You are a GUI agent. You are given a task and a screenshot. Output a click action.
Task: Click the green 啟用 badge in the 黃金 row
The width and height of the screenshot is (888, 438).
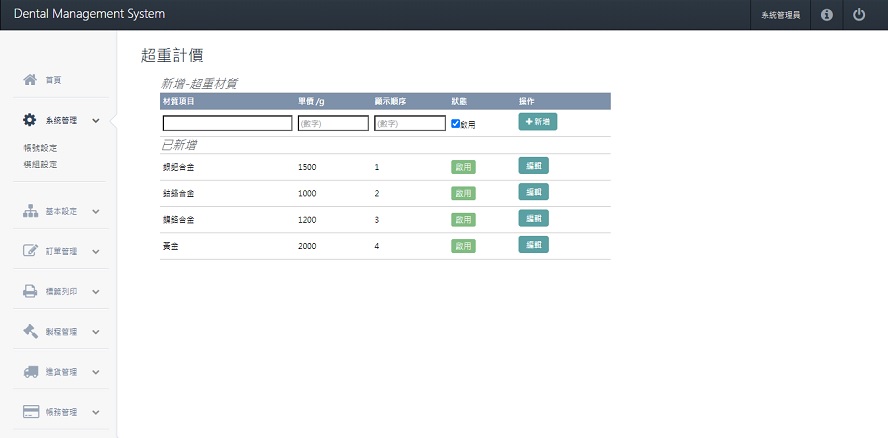pyautogui.click(x=463, y=246)
